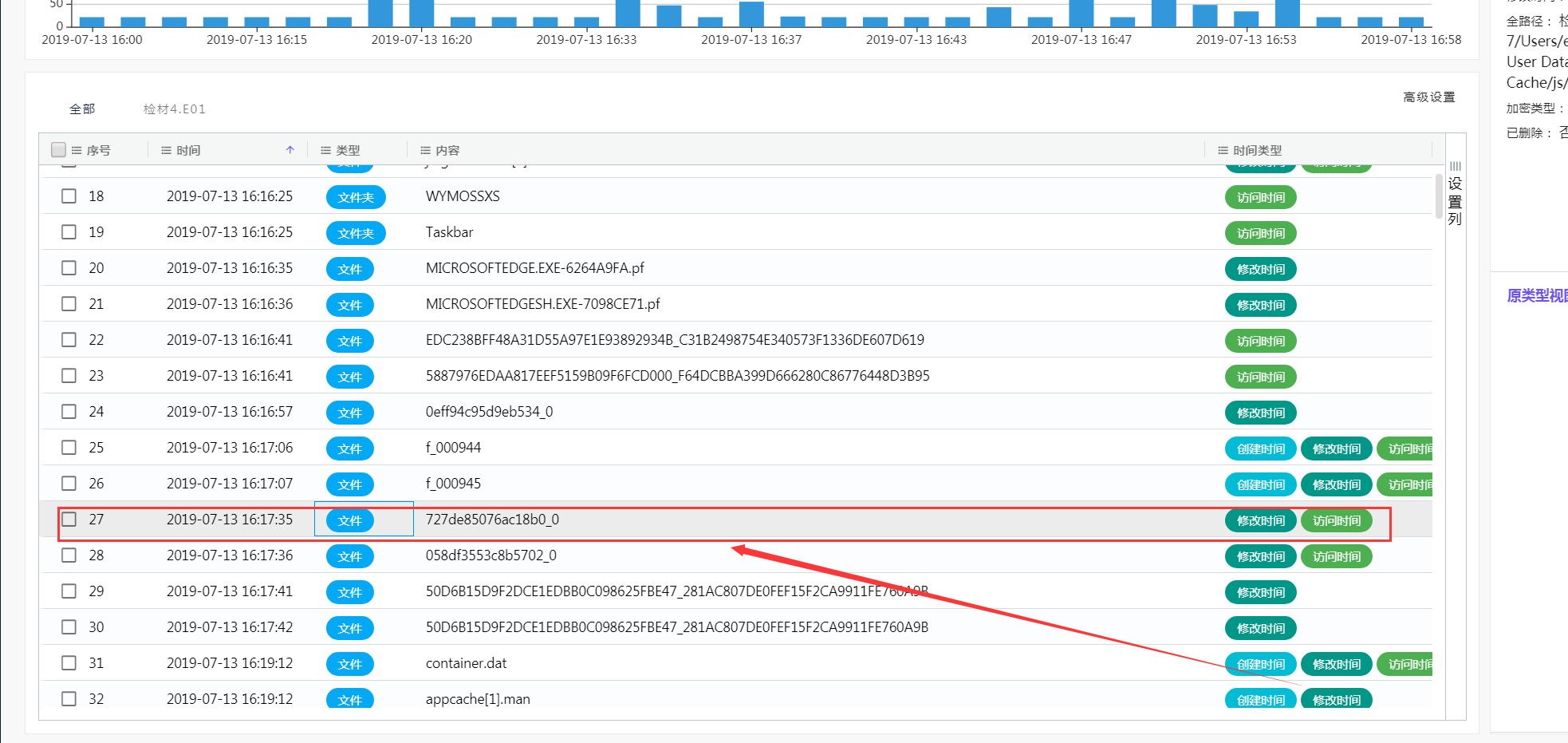Click the ascending sort arrow in 时间 column
This screenshot has width=1568, height=743.
[x=290, y=149]
